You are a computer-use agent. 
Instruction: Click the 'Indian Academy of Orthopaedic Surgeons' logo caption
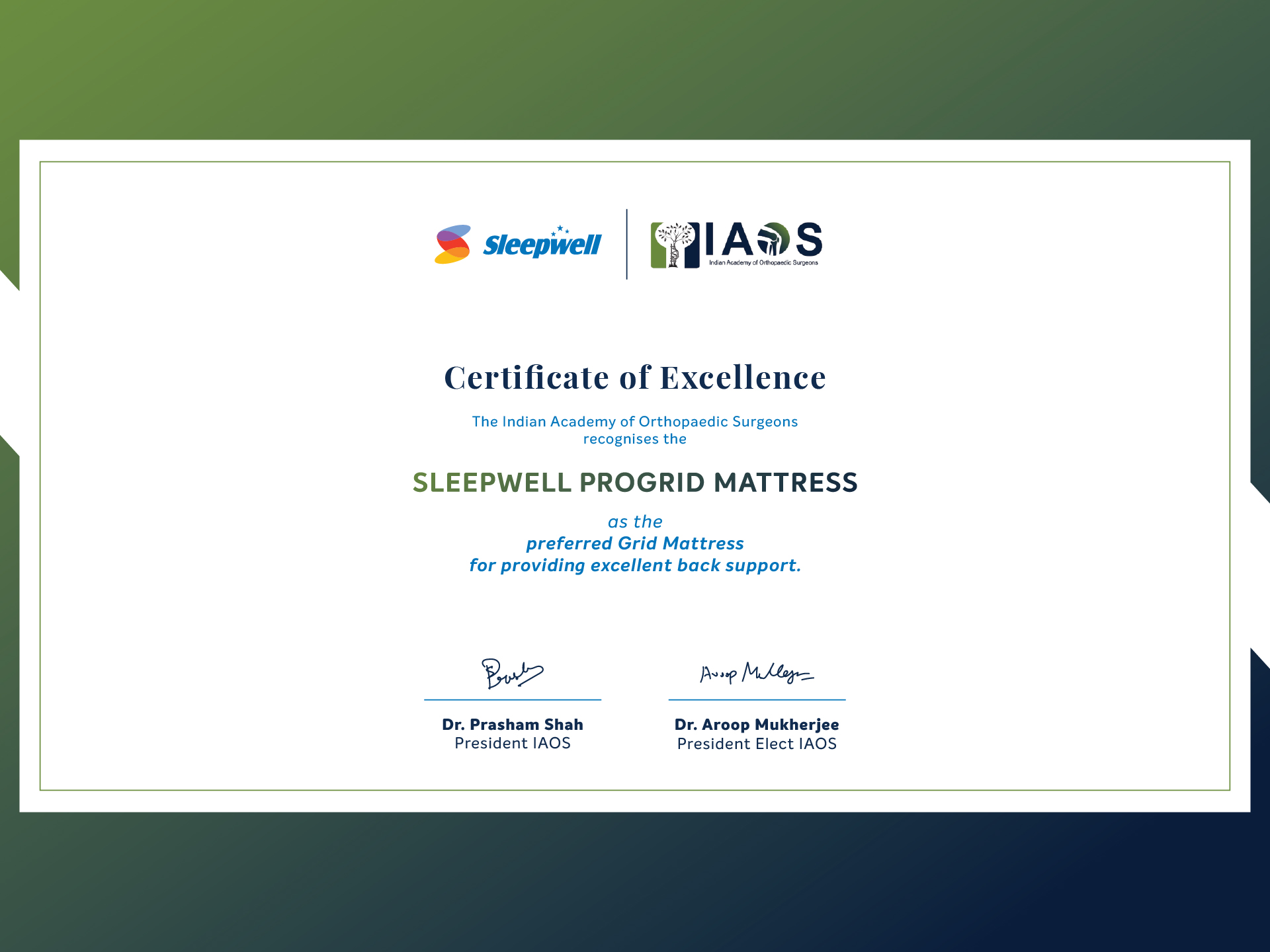tap(763, 263)
